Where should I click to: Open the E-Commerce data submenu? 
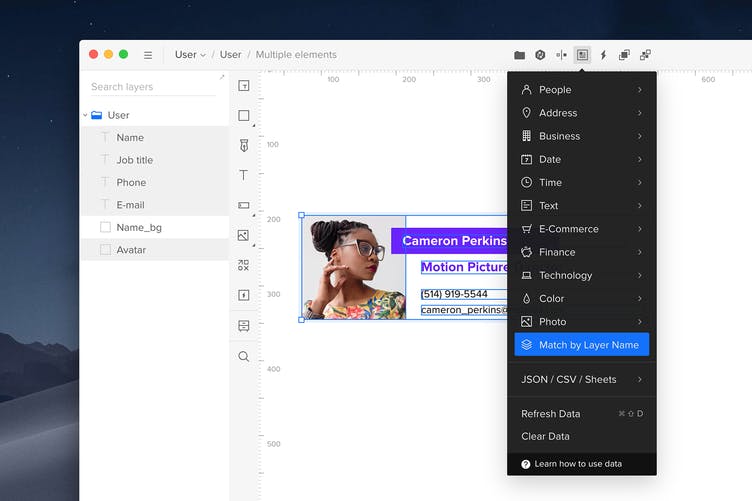pos(582,229)
